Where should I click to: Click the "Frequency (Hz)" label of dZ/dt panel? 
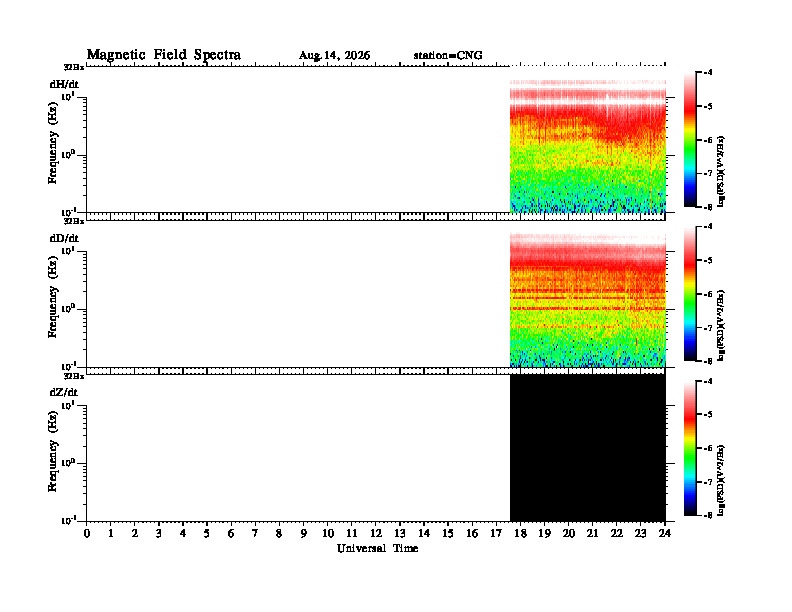[53, 451]
